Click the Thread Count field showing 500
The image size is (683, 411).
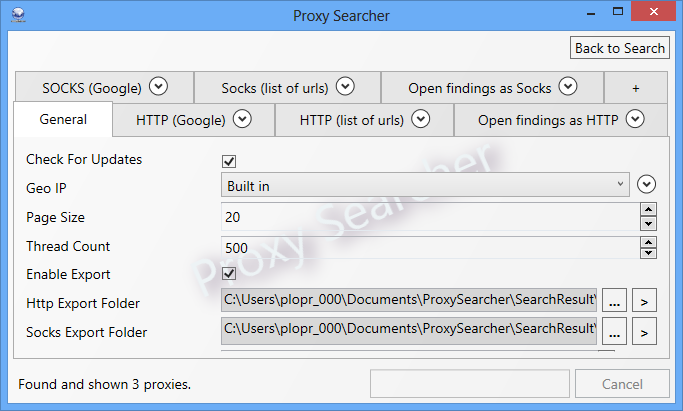[430, 248]
